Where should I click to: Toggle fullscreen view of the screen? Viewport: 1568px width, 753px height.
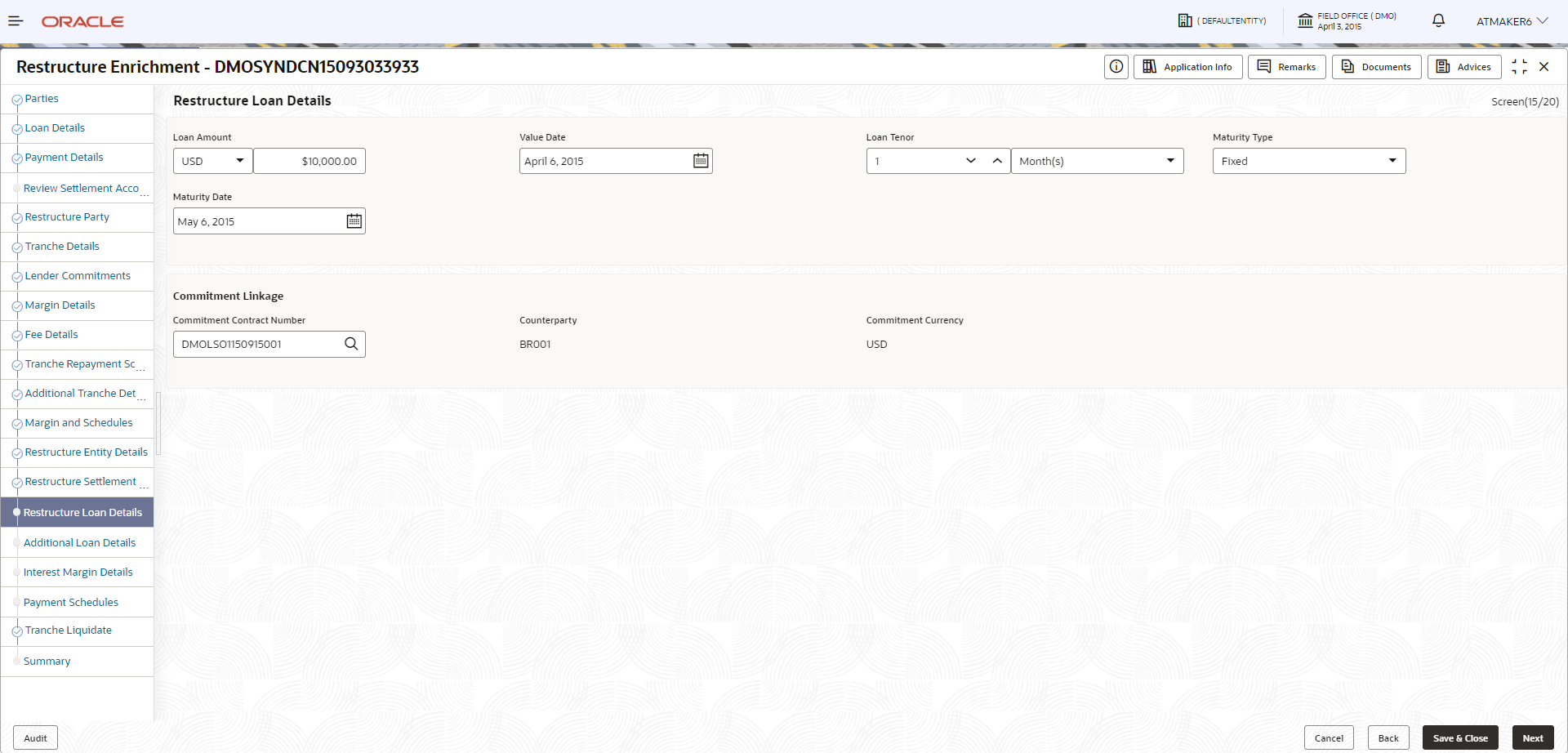point(1519,67)
